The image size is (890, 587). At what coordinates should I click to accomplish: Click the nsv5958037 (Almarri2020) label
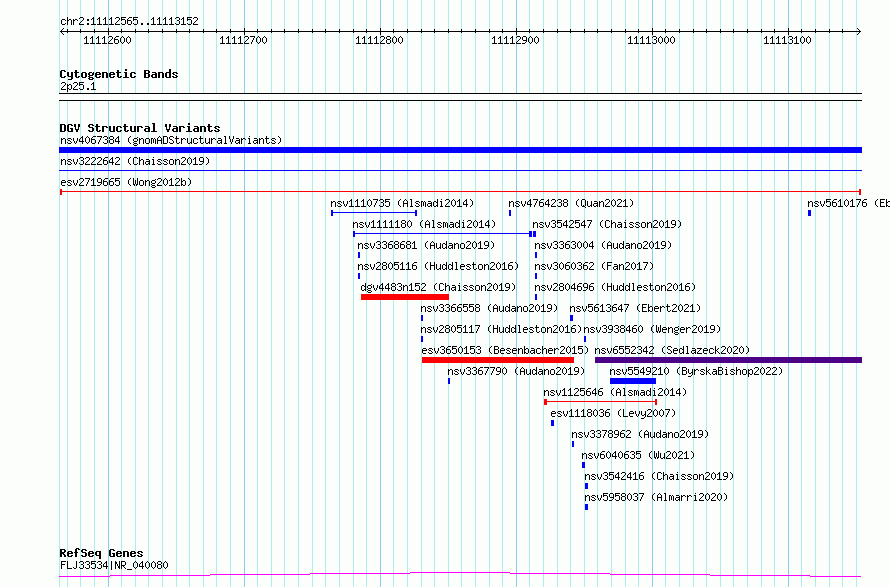(656, 497)
